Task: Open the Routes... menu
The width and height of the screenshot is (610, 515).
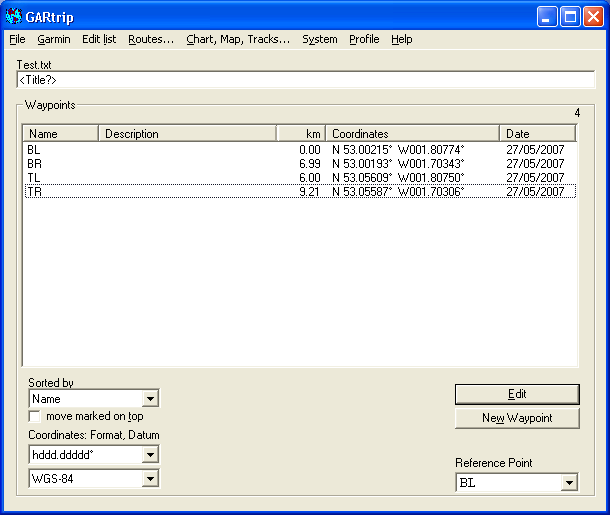Action: [x=151, y=39]
